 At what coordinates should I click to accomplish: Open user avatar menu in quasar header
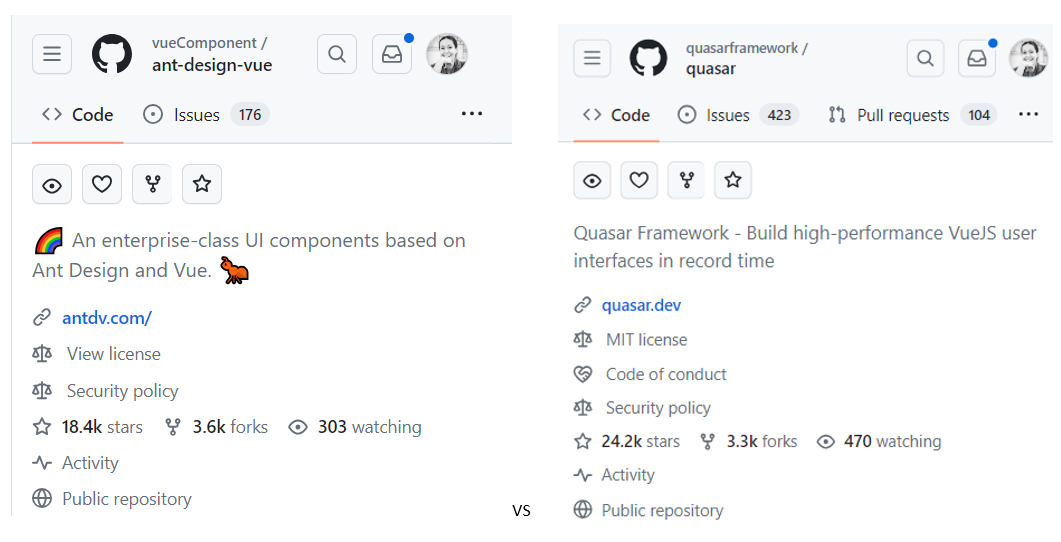tap(1028, 58)
